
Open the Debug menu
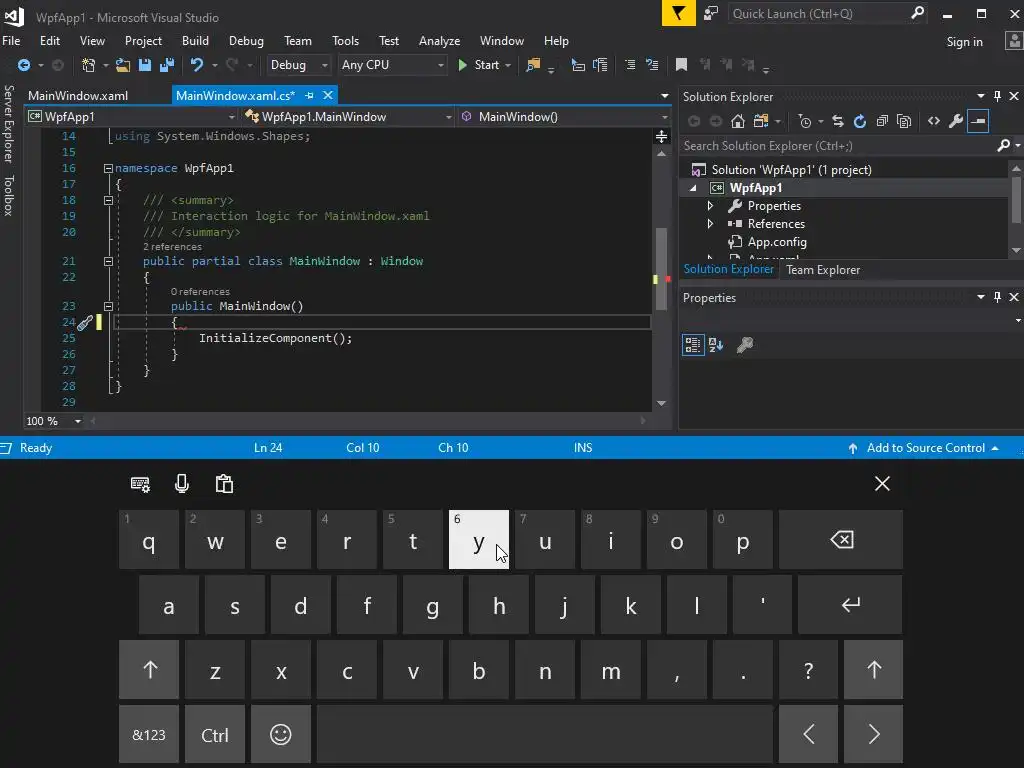pyautogui.click(x=246, y=40)
